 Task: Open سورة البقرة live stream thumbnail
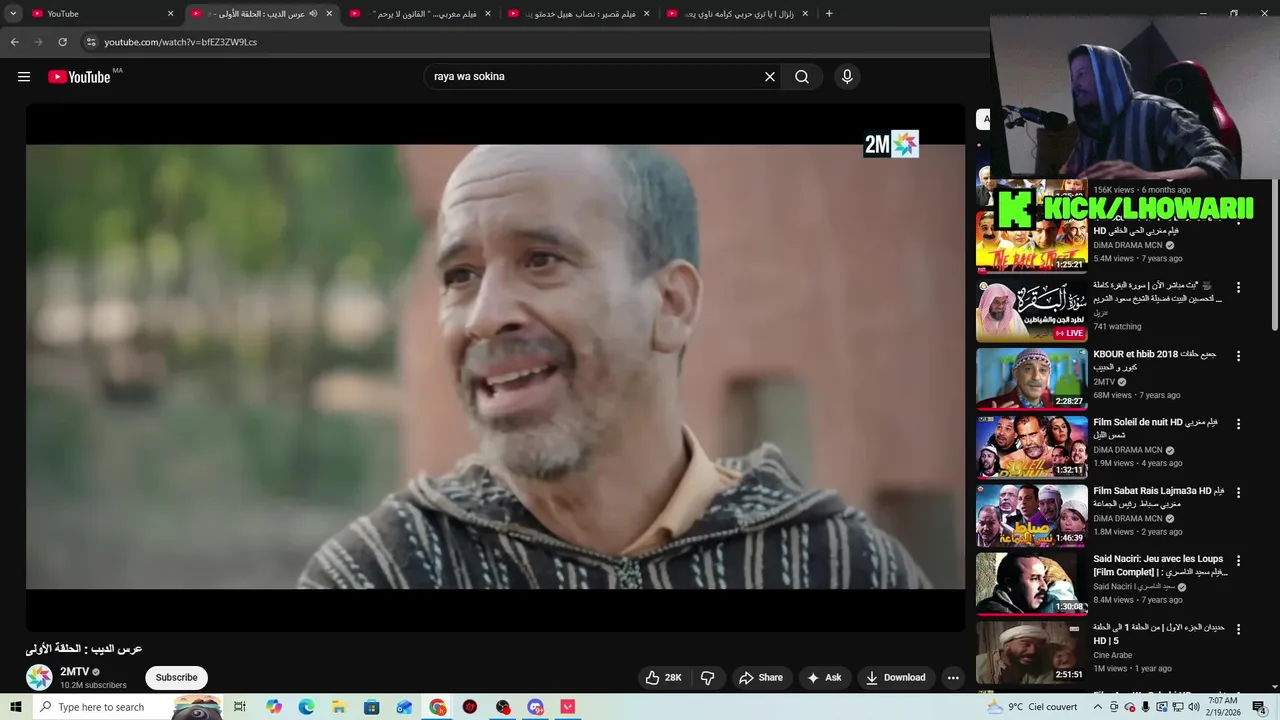coord(1031,310)
